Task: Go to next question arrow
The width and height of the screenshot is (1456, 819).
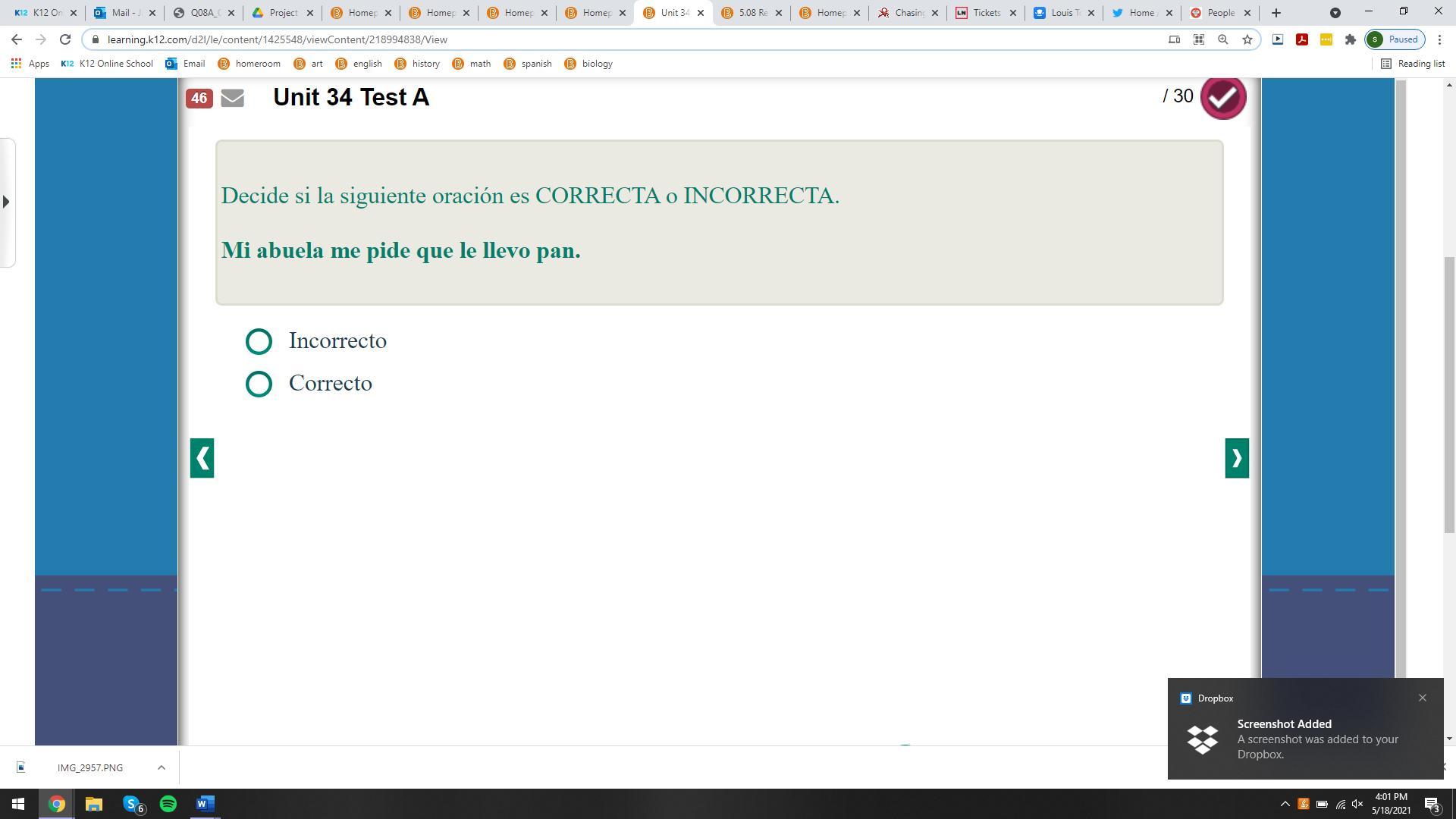Action: (x=1236, y=458)
